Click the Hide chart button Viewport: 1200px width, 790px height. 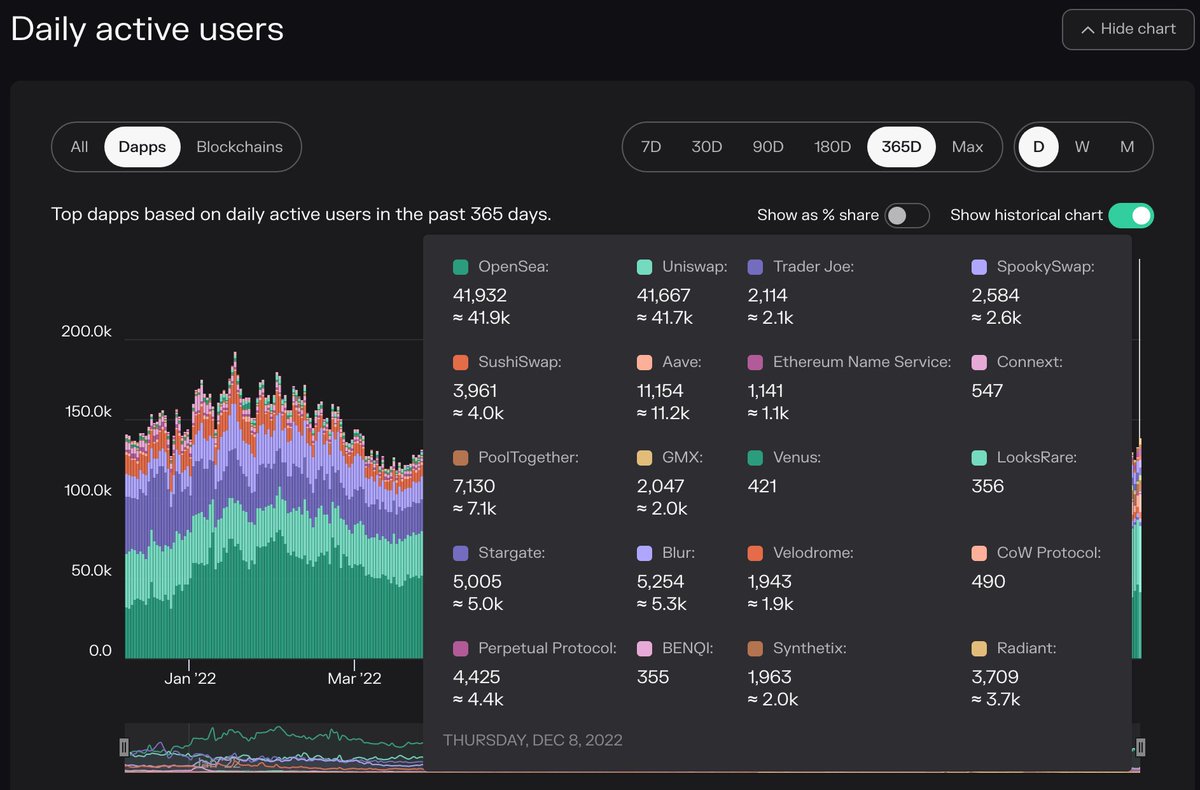click(x=1128, y=30)
